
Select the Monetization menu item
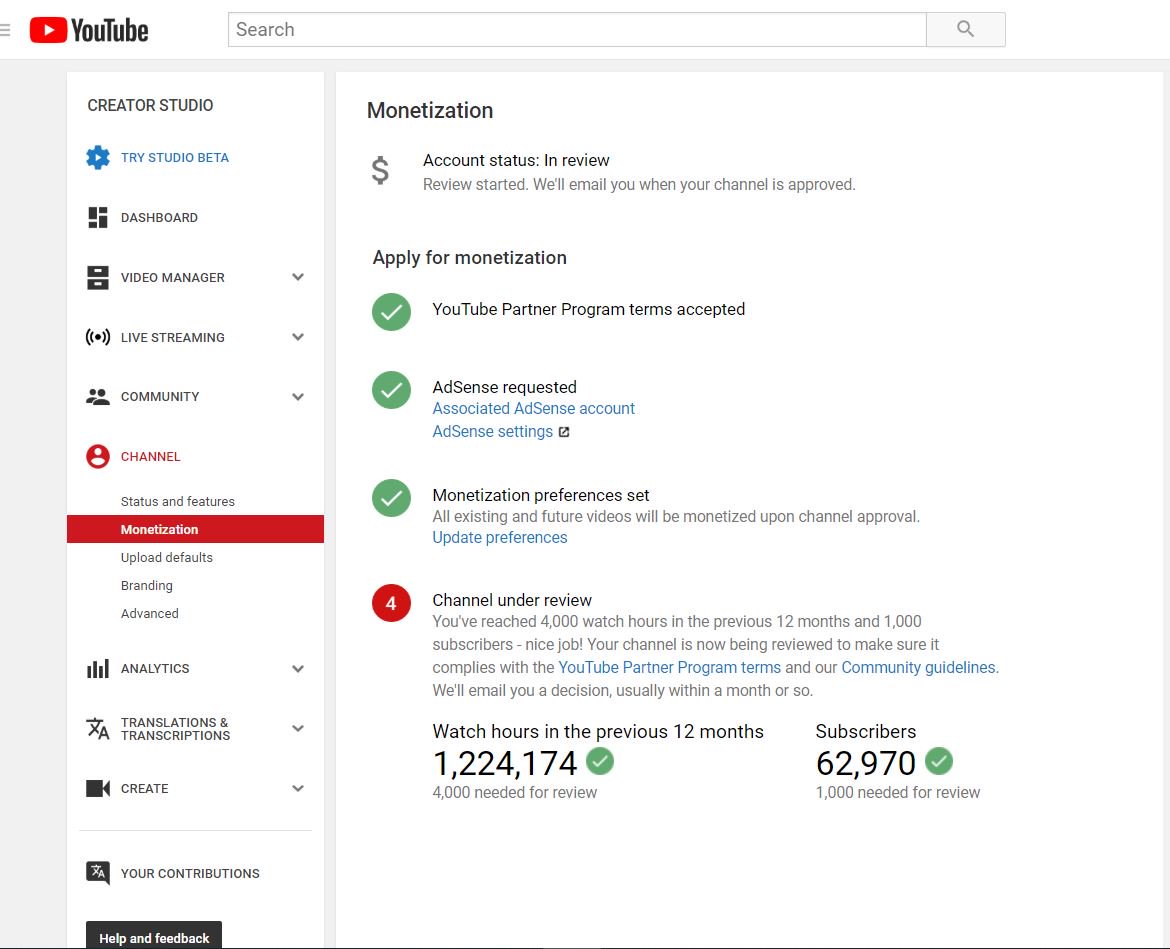coord(195,529)
